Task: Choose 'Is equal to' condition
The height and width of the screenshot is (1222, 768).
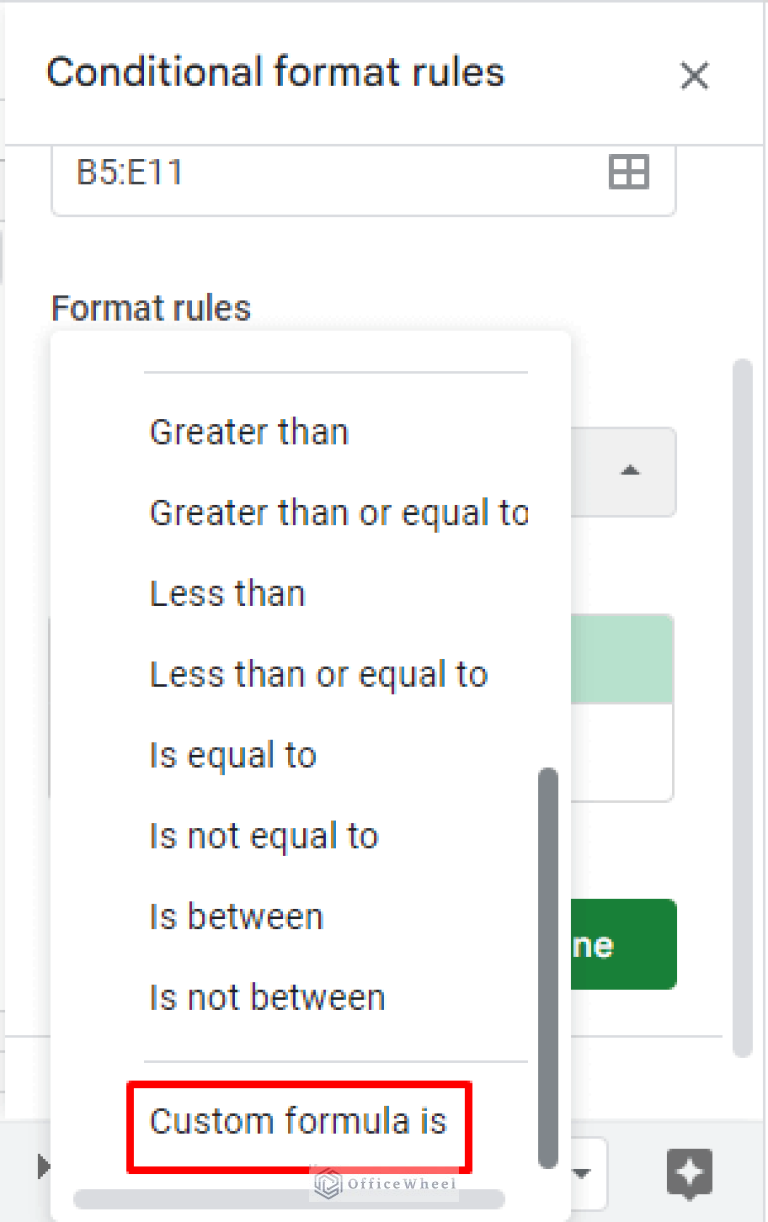Action: (x=232, y=755)
